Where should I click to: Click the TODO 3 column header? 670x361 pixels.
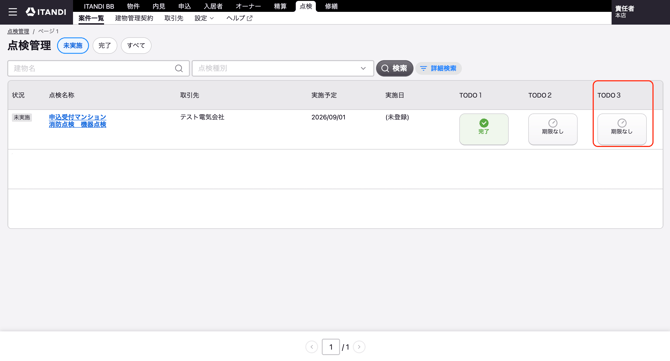click(x=609, y=95)
